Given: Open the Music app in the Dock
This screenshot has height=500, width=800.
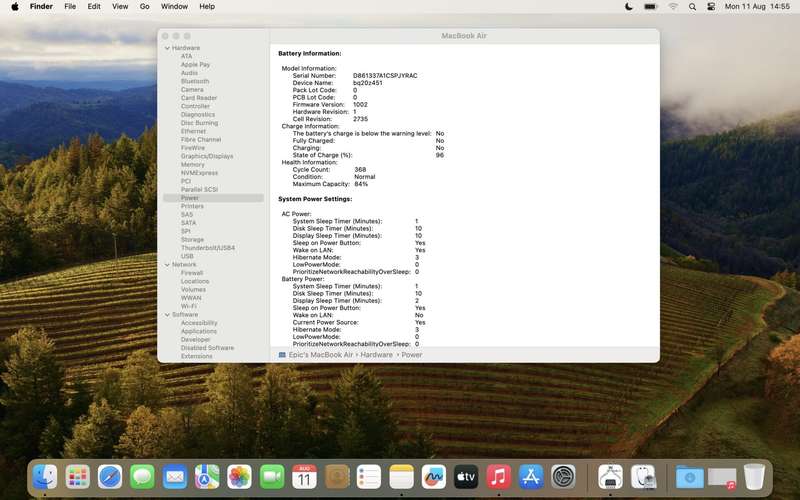Looking at the screenshot, I should coord(498,477).
